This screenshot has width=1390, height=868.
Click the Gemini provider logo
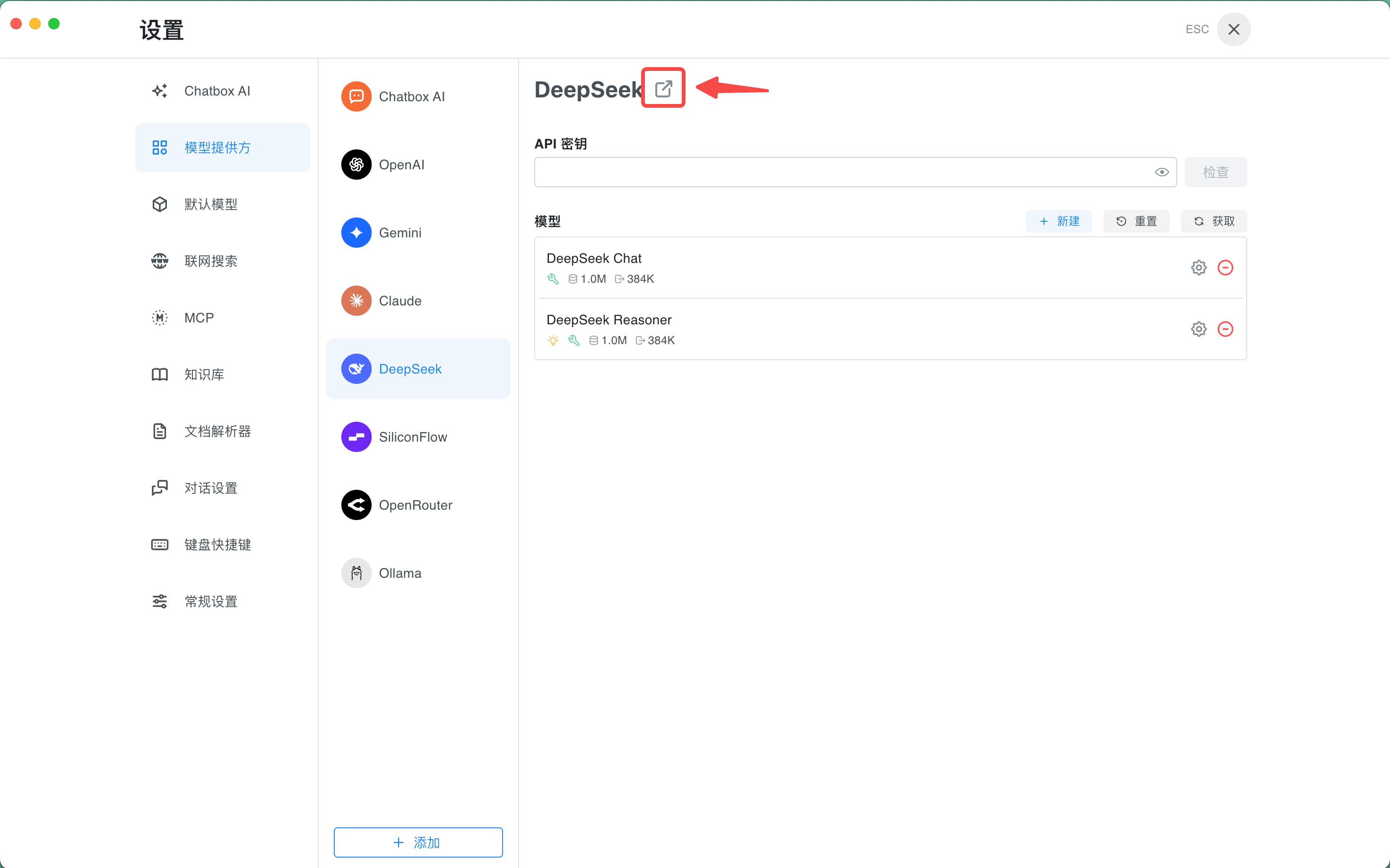(356, 233)
